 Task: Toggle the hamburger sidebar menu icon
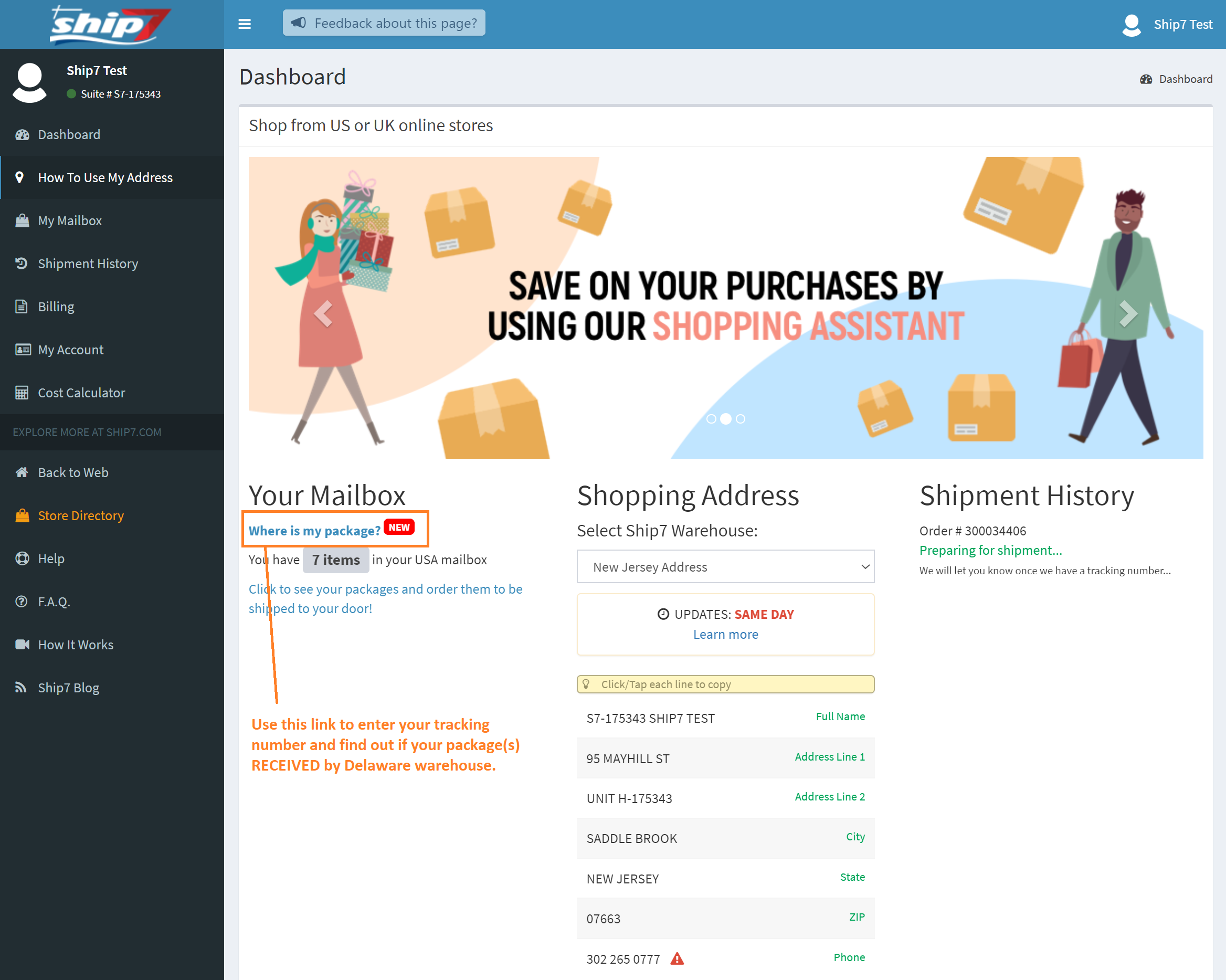click(x=245, y=24)
